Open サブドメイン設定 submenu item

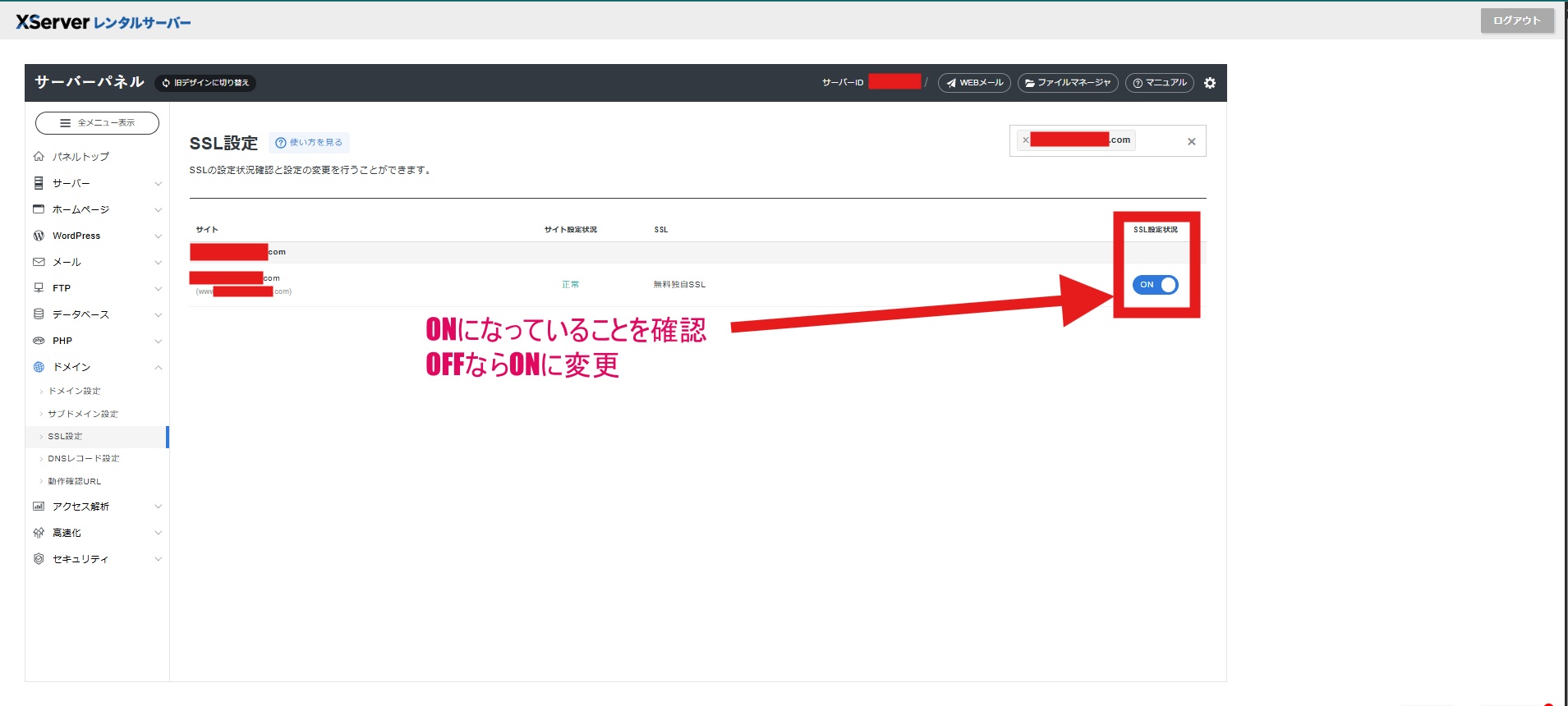(x=83, y=414)
